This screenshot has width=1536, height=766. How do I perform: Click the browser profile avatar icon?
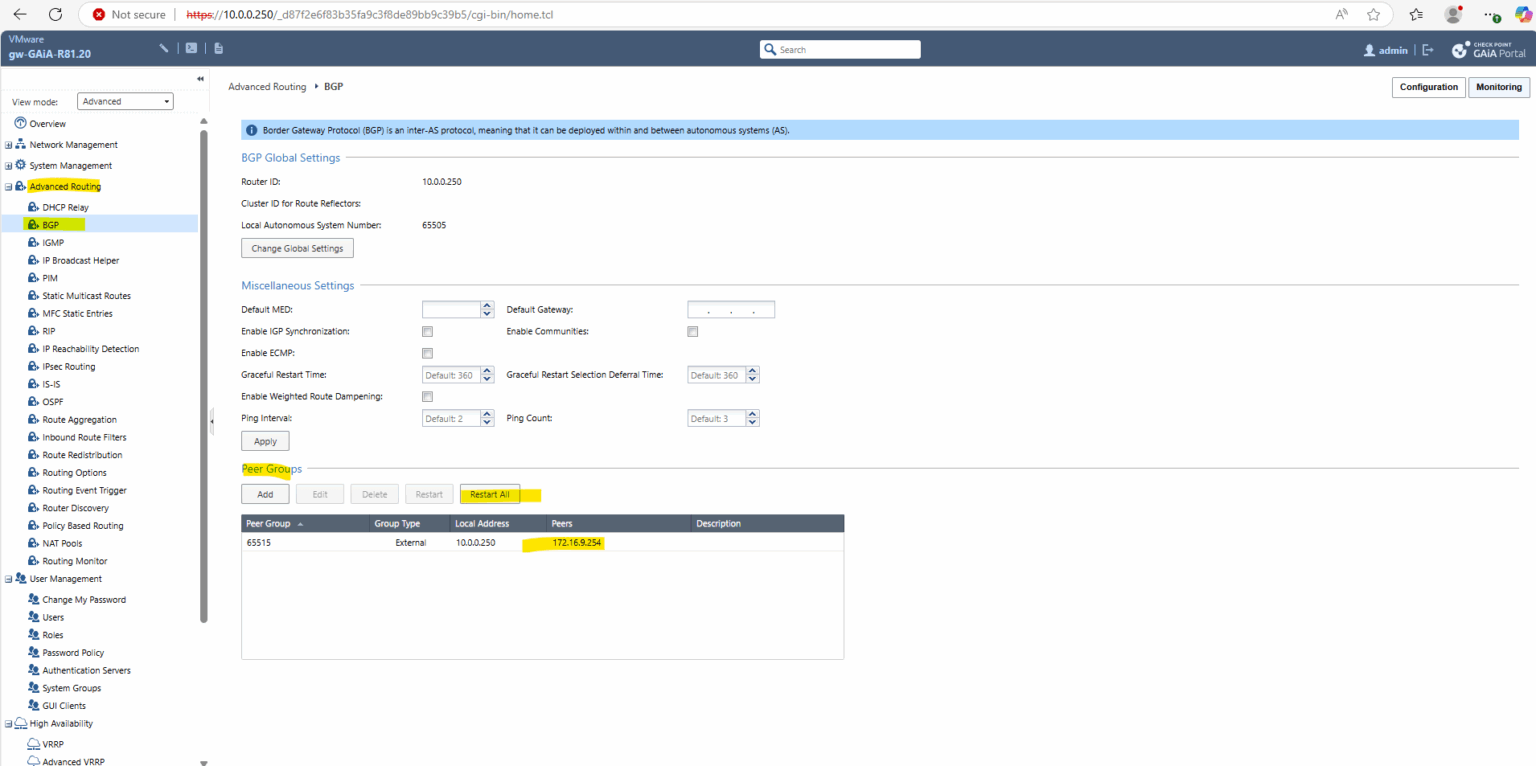pos(1453,14)
